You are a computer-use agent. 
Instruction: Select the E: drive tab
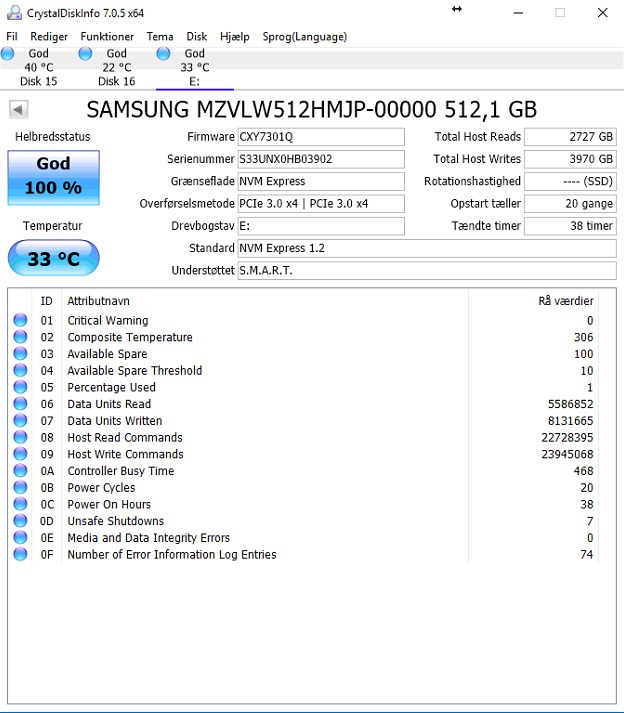tap(195, 67)
